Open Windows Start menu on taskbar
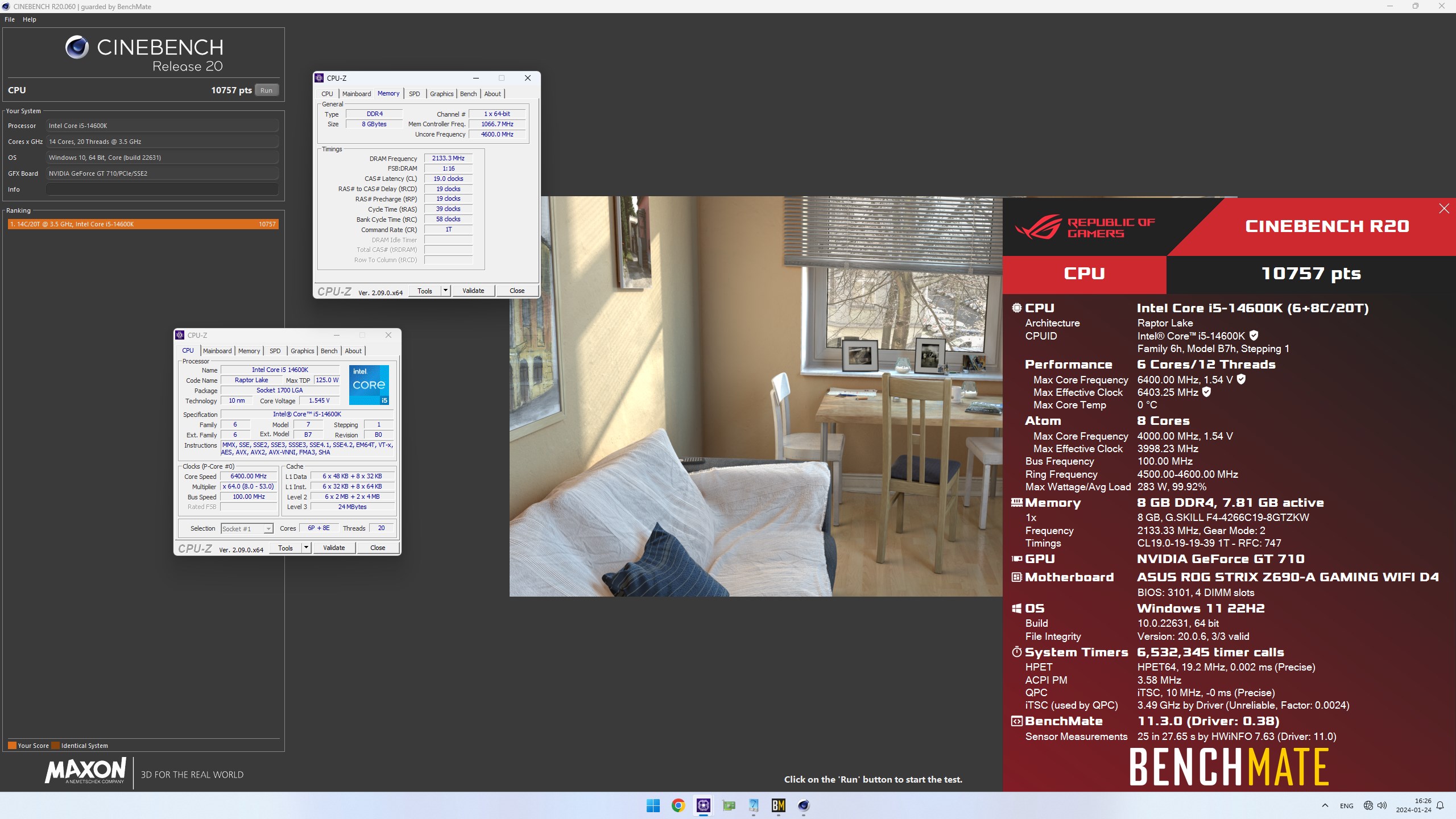Viewport: 1456px width, 819px height. [653, 805]
